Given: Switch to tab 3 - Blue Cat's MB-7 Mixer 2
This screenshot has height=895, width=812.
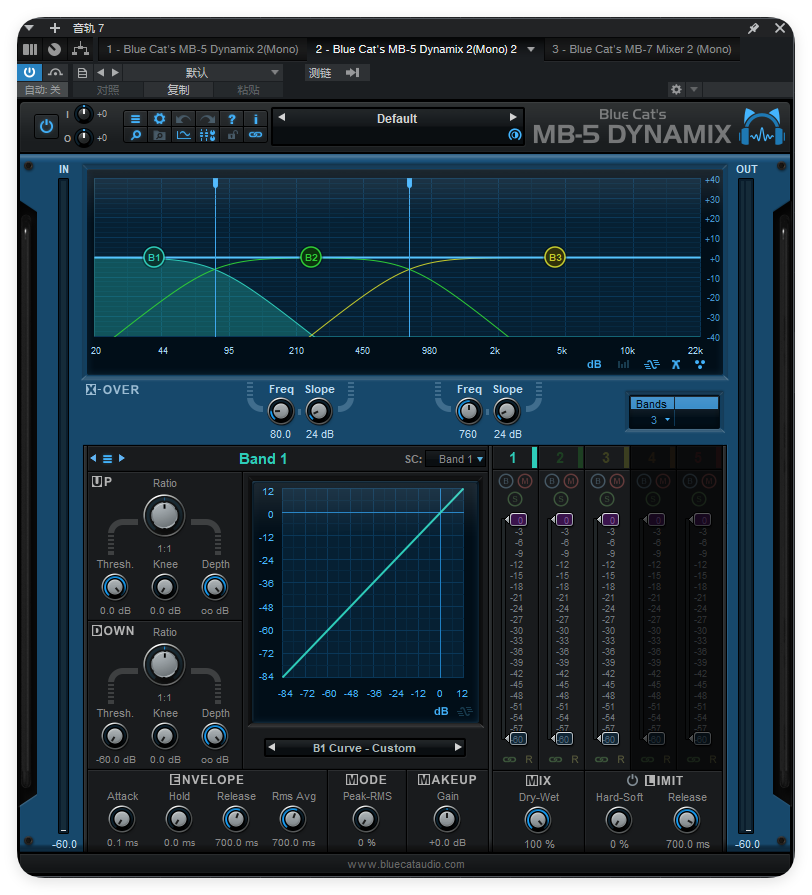Looking at the screenshot, I should [641, 50].
